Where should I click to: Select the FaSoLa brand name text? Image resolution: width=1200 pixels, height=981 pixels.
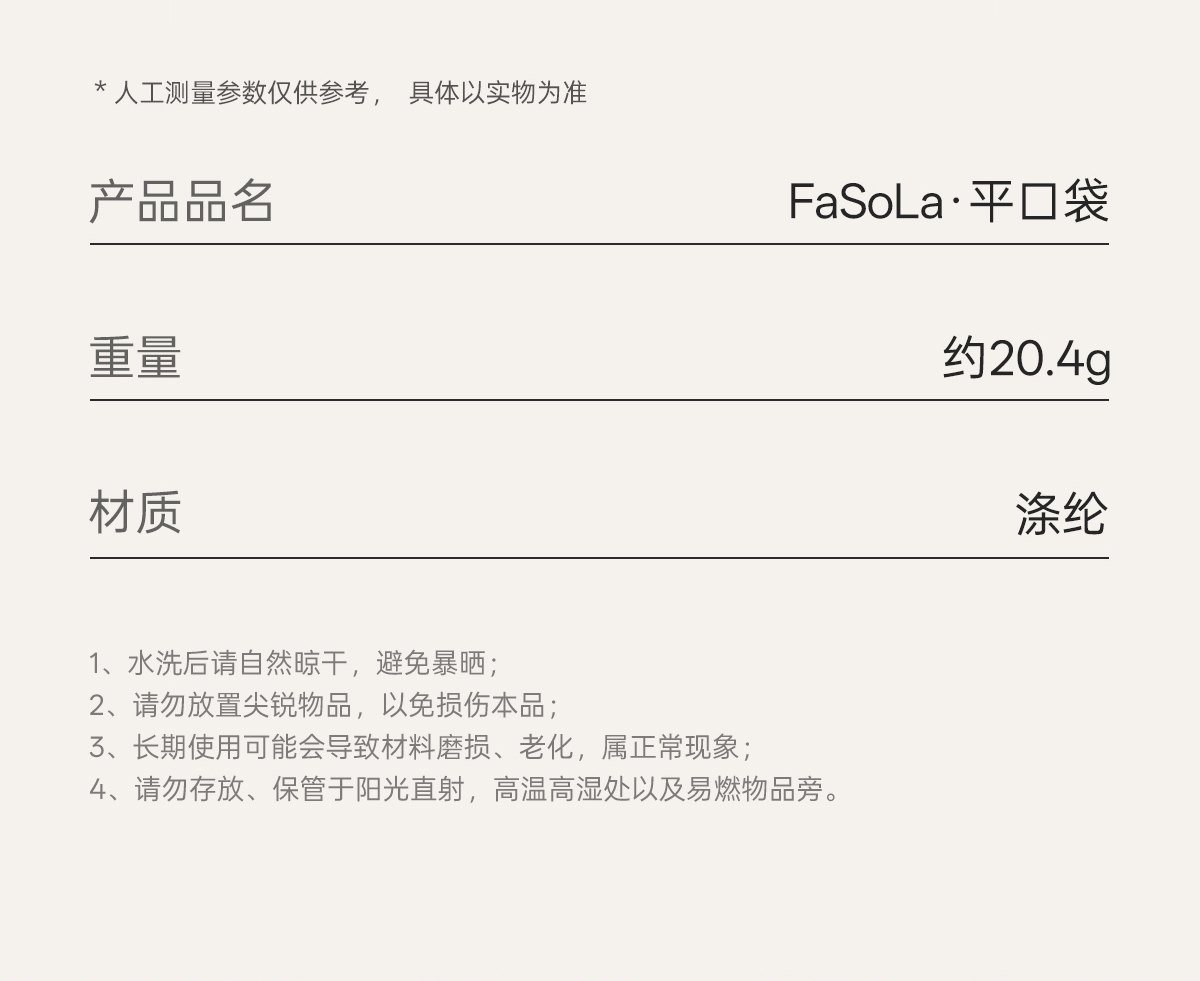[x=865, y=202]
